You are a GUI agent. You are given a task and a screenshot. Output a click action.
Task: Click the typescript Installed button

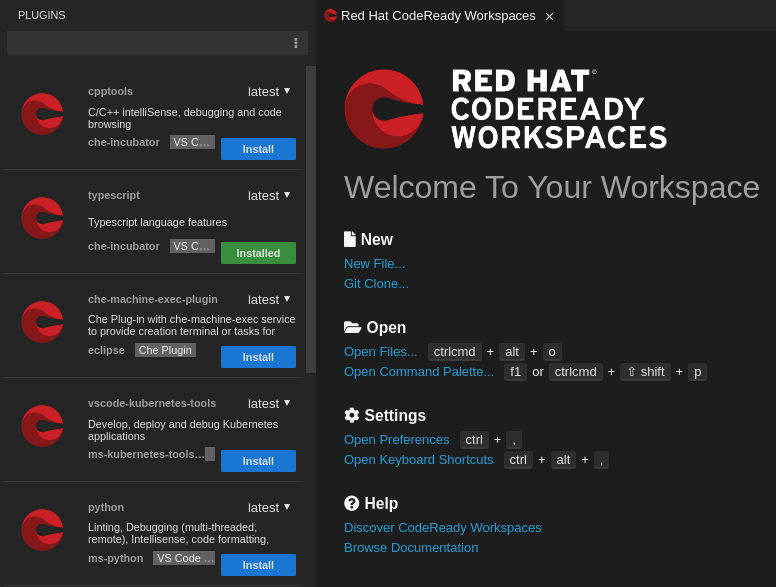click(258, 253)
